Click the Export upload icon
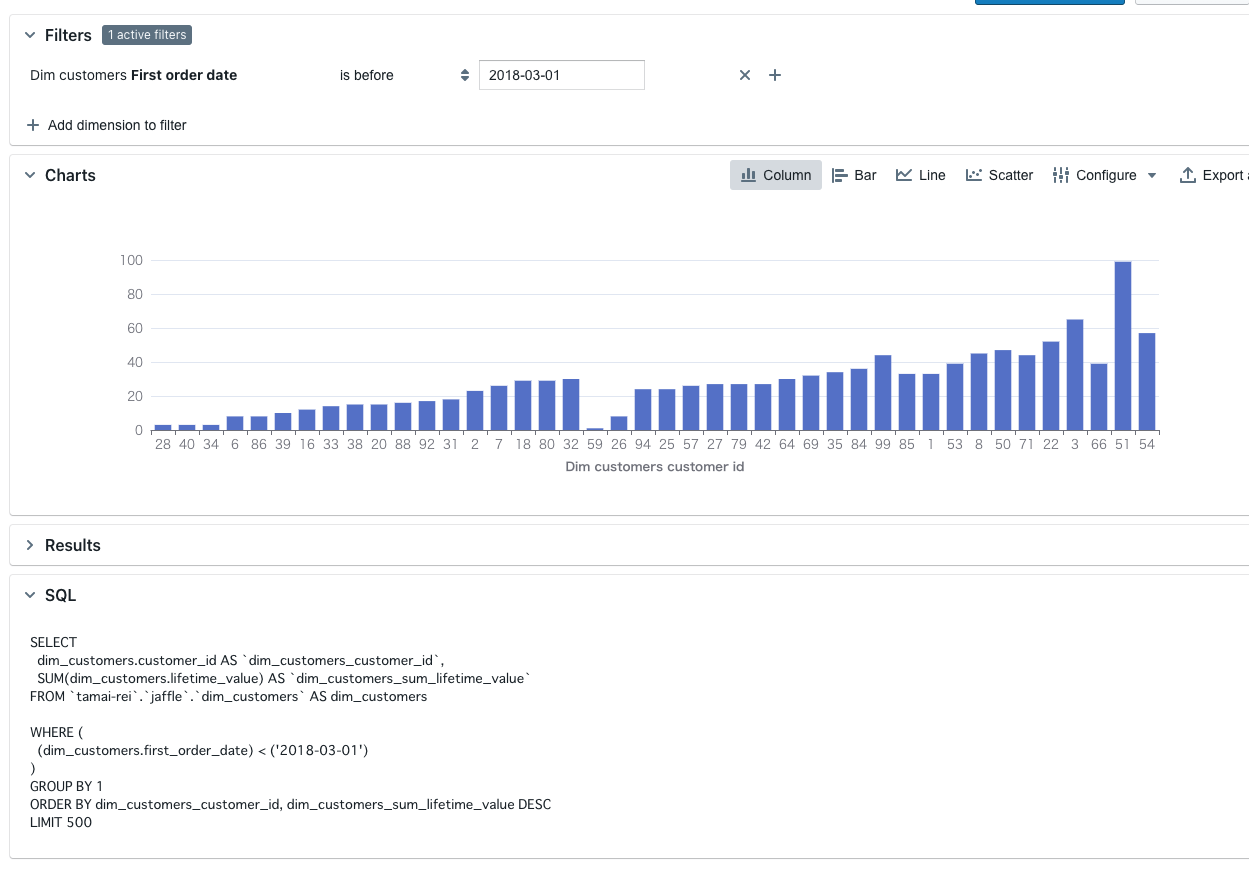This screenshot has height=878, width=1249. pos(1188,175)
